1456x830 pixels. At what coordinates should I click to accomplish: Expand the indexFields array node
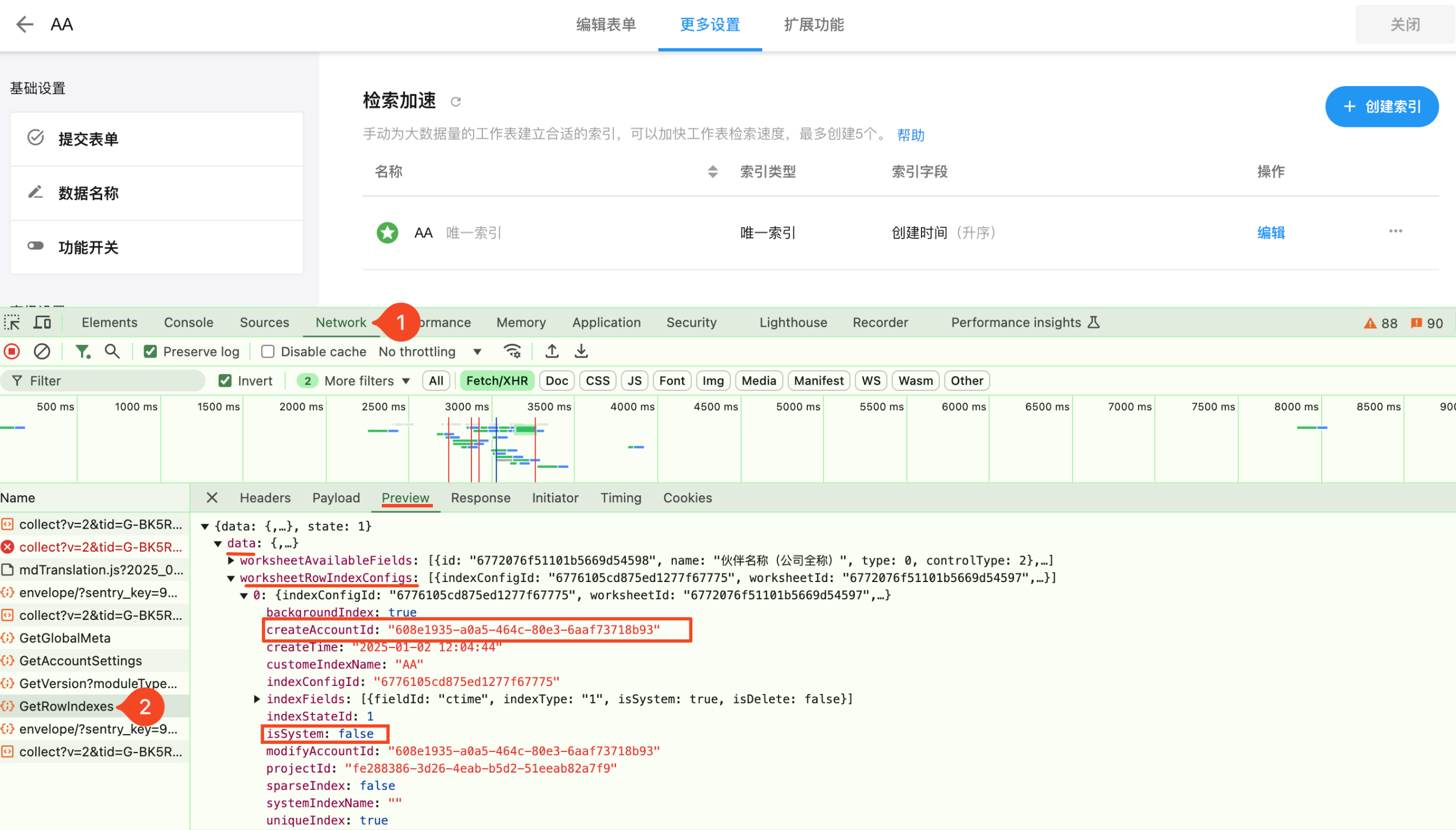257,699
